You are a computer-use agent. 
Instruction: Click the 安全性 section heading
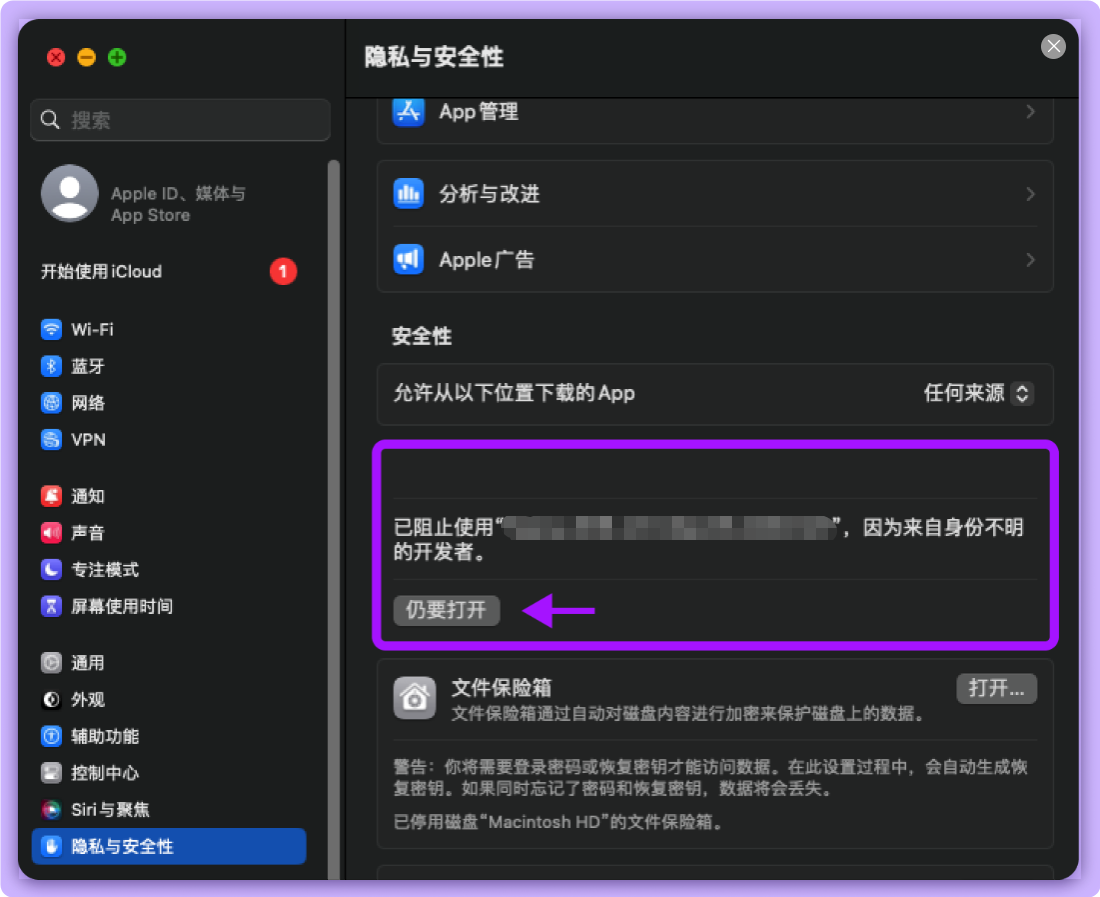[422, 337]
